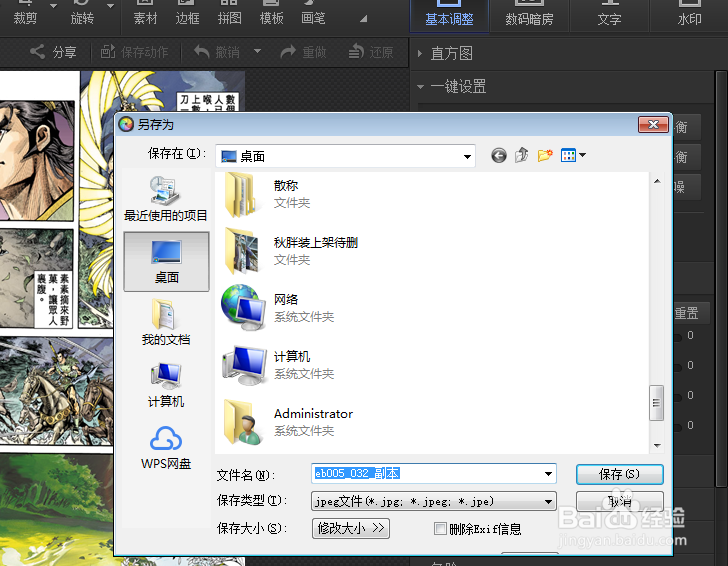
Task: Select the Crop (裁剪) tool
Action: [25, 14]
